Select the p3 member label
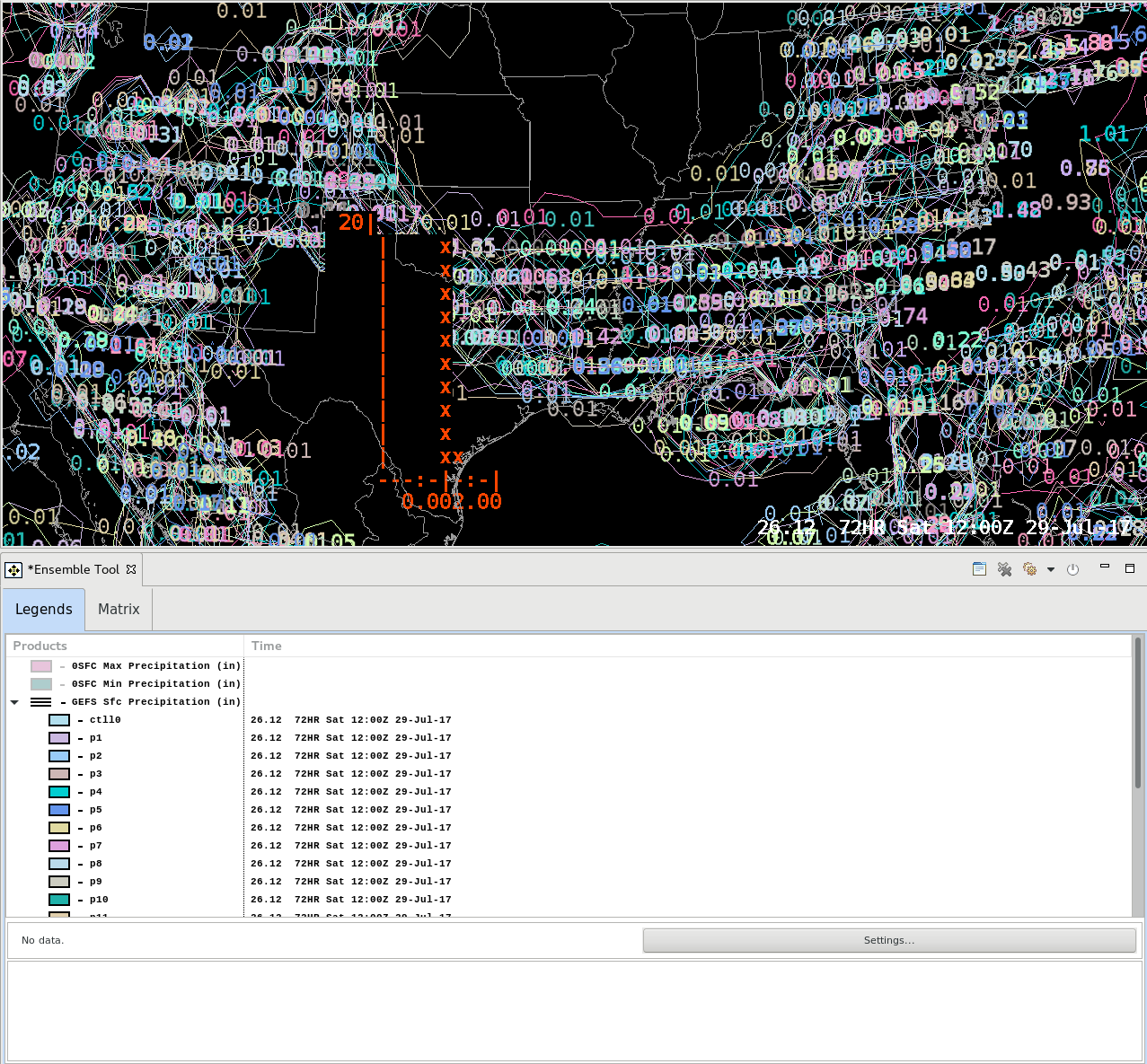Image resolution: width=1147 pixels, height=1064 pixels. pyautogui.click(x=96, y=774)
